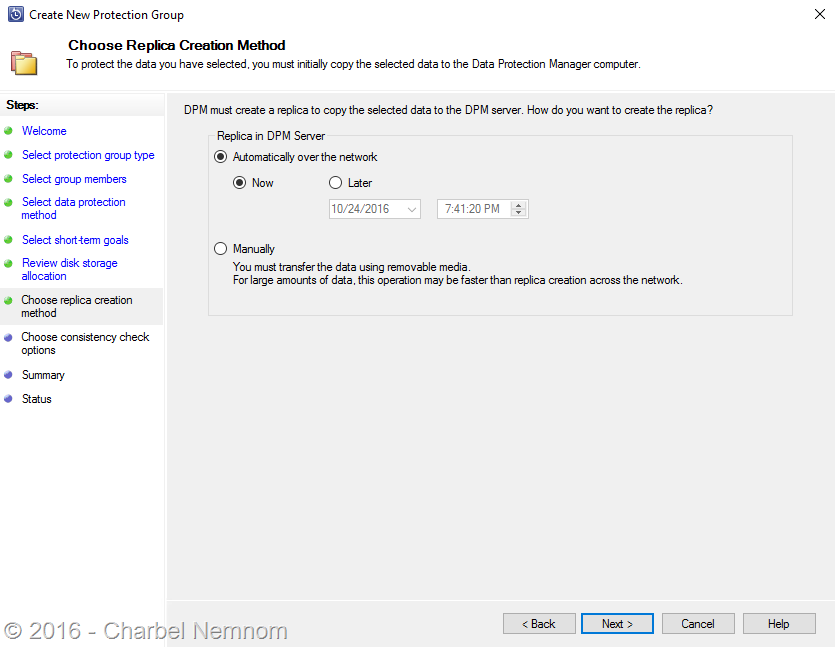Viewport: 835px width, 647px height.
Task: Click 'Choose replica creation method' step
Action: click(77, 306)
